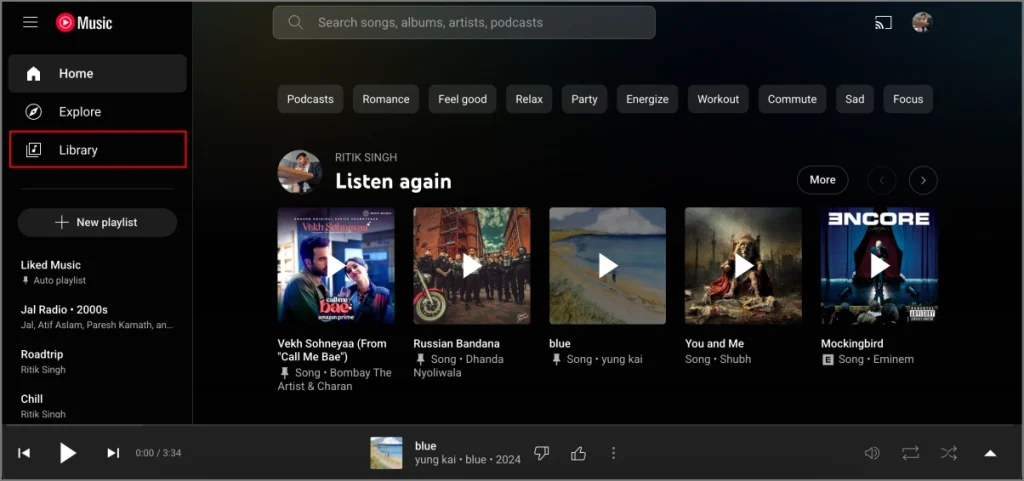
Task: Show next Listen again items
Action: click(x=923, y=181)
